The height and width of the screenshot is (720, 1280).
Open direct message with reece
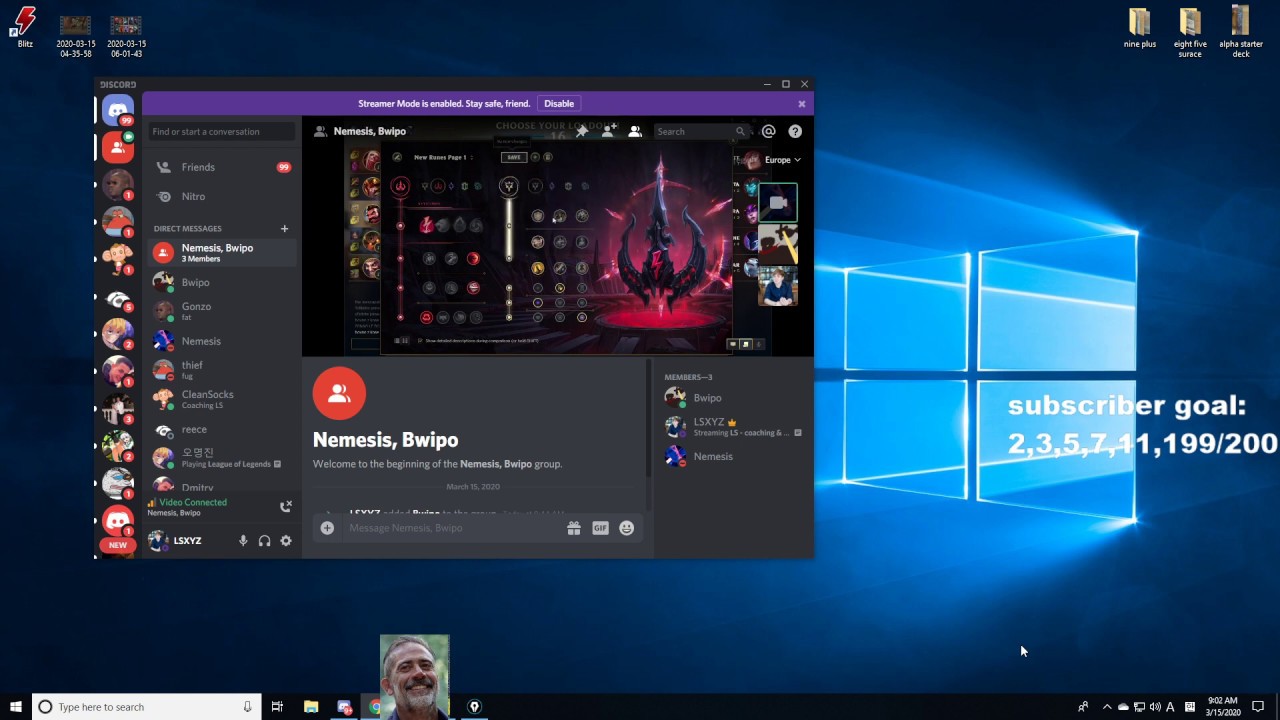pyautogui.click(x=222, y=429)
